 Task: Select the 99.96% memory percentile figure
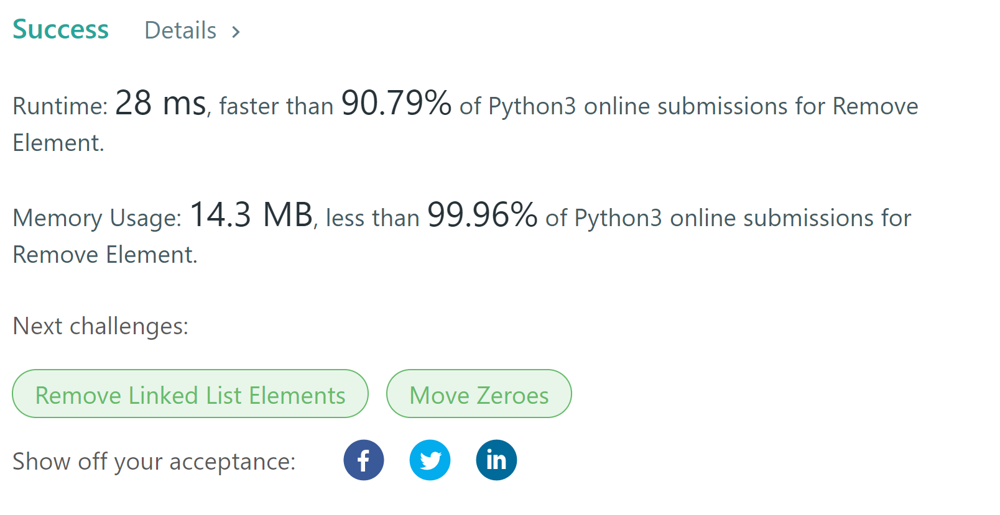482,216
